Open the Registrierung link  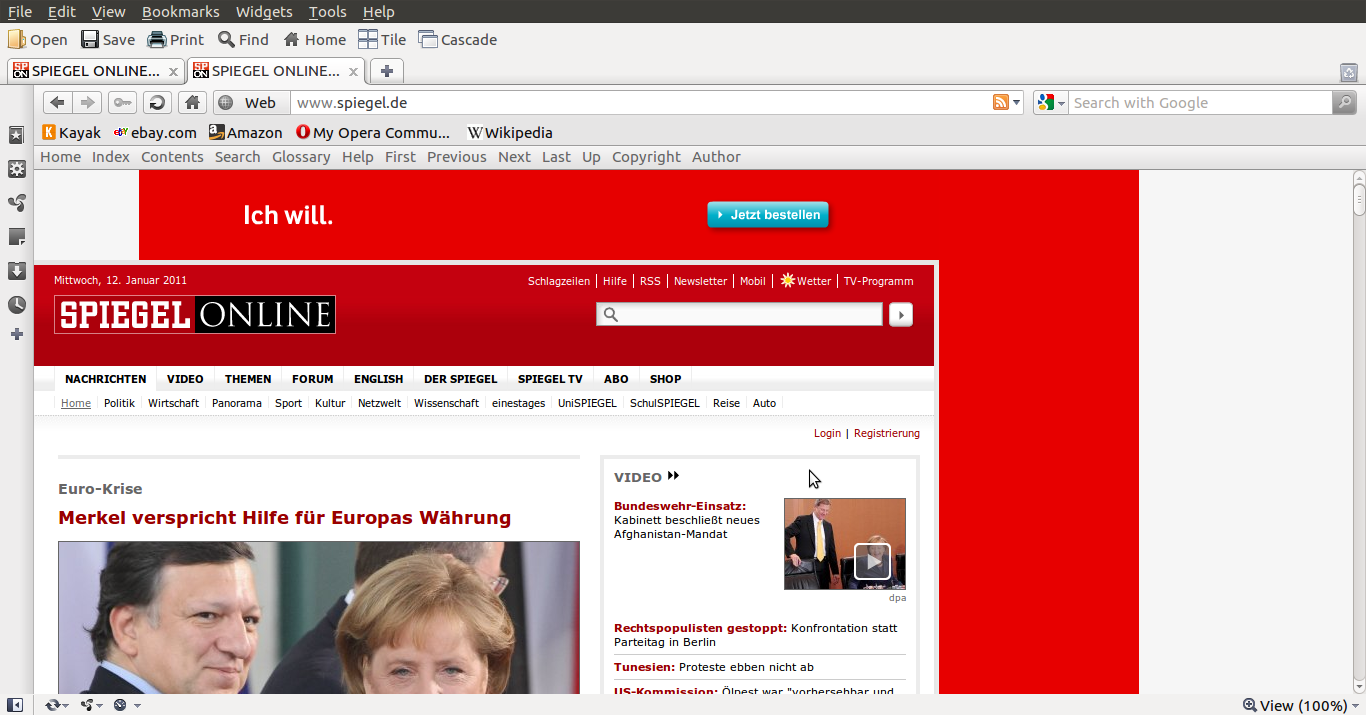[x=886, y=433]
